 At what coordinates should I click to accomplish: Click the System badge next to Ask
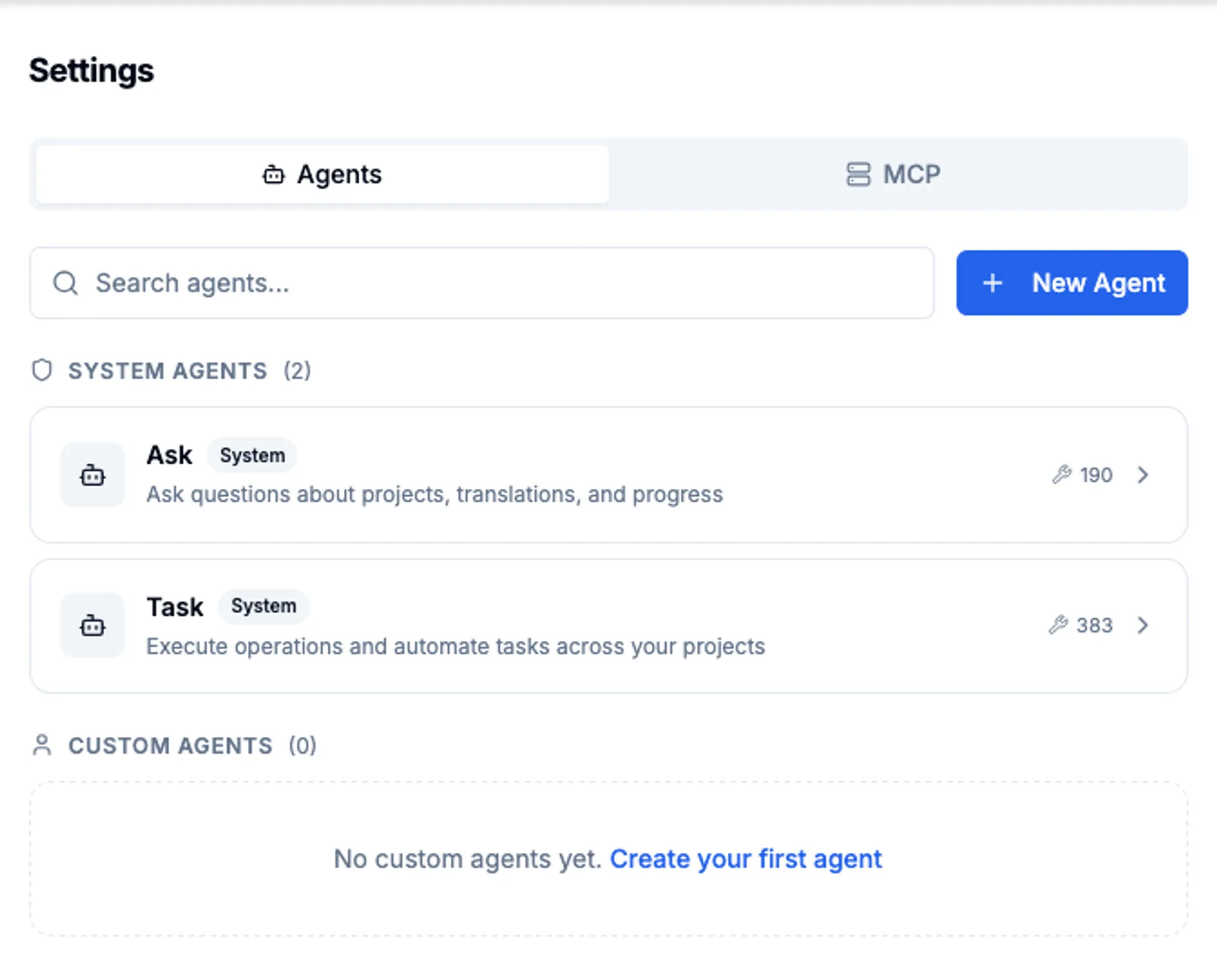[252, 455]
